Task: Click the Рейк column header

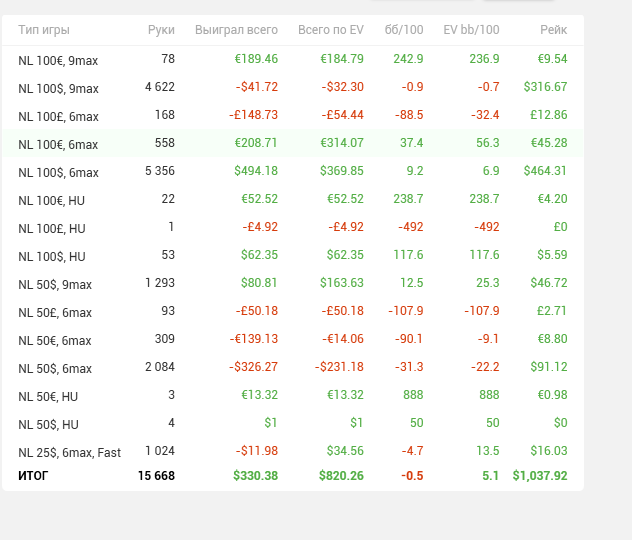Action: coord(553,31)
